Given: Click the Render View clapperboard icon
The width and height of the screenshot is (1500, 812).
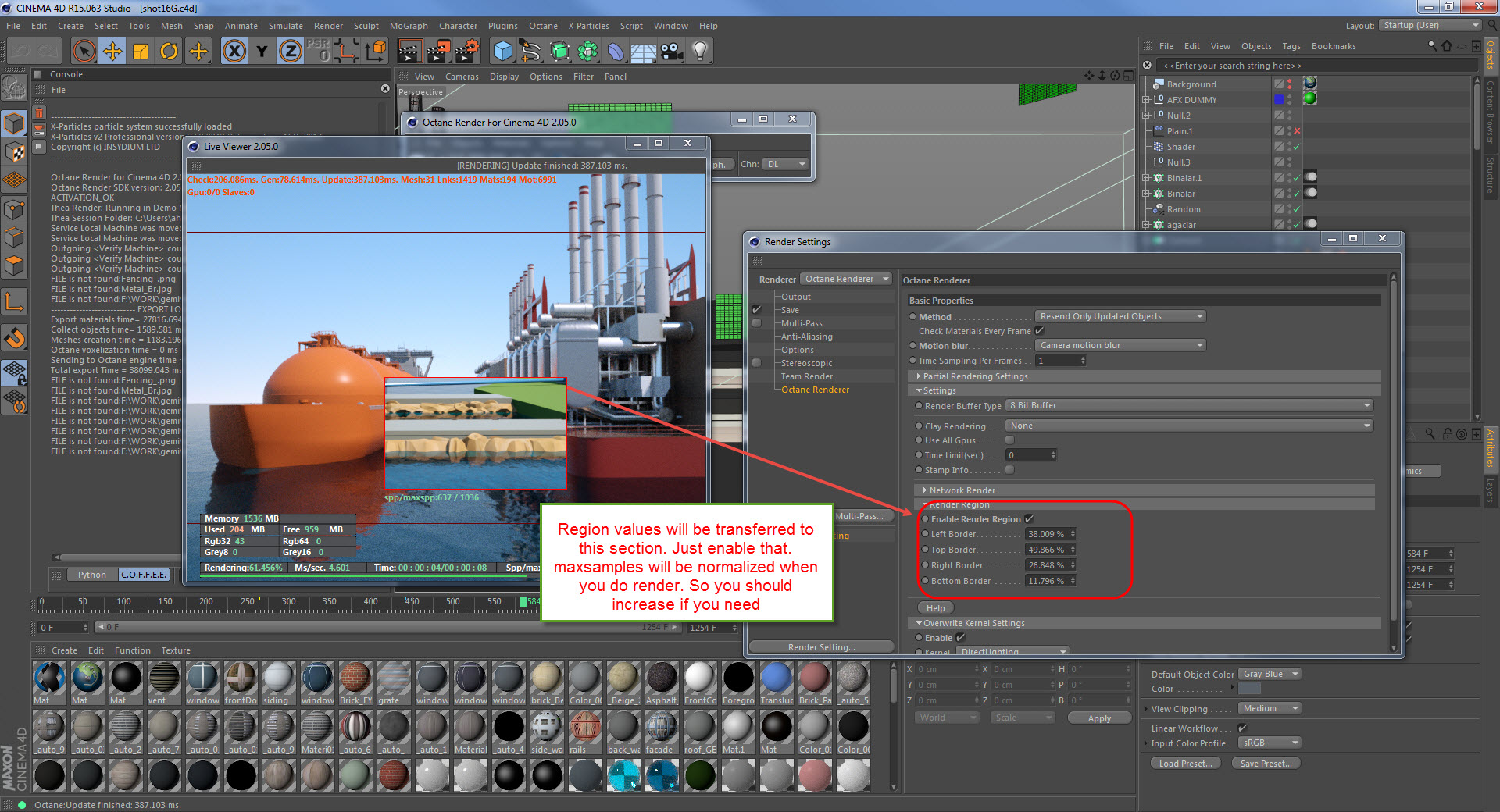Looking at the screenshot, I should pyautogui.click(x=410, y=52).
